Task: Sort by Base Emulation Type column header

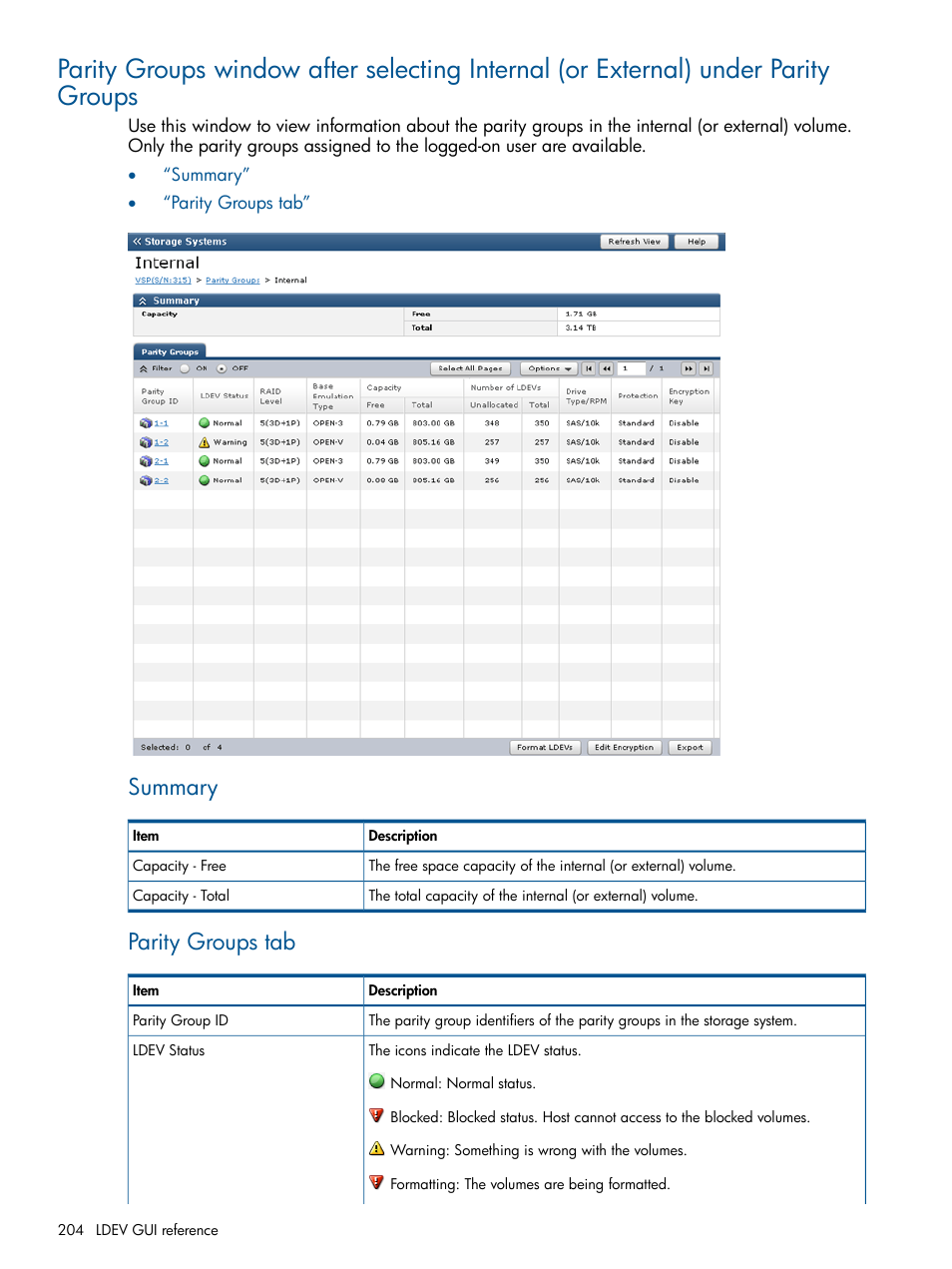Action: tap(333, 395)
